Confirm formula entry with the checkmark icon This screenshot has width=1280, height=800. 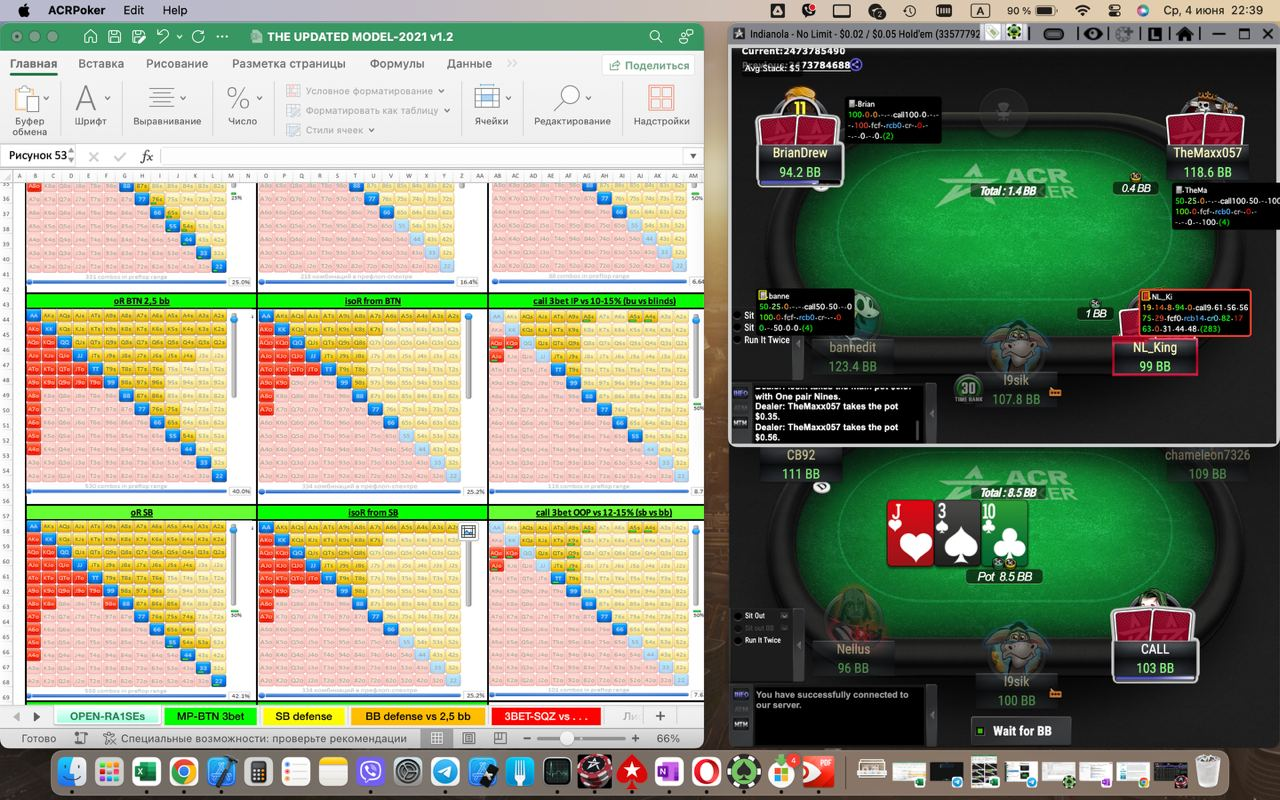pyautogui.click(x=121, y=156)
